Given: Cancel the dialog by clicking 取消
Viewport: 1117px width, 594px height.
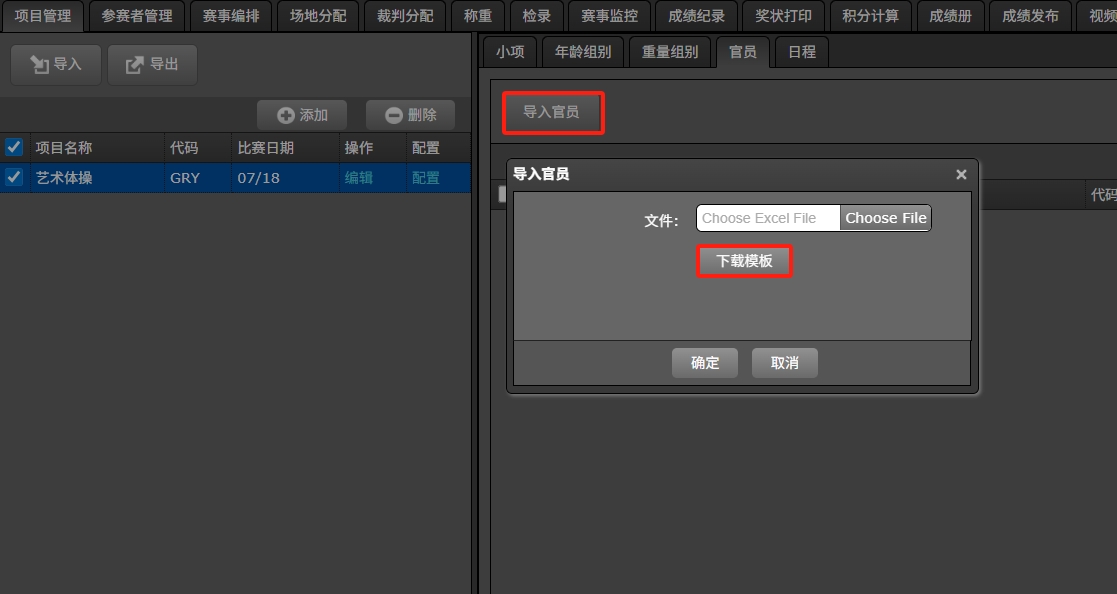Looking at the screenshot, I should click(784, 363).
